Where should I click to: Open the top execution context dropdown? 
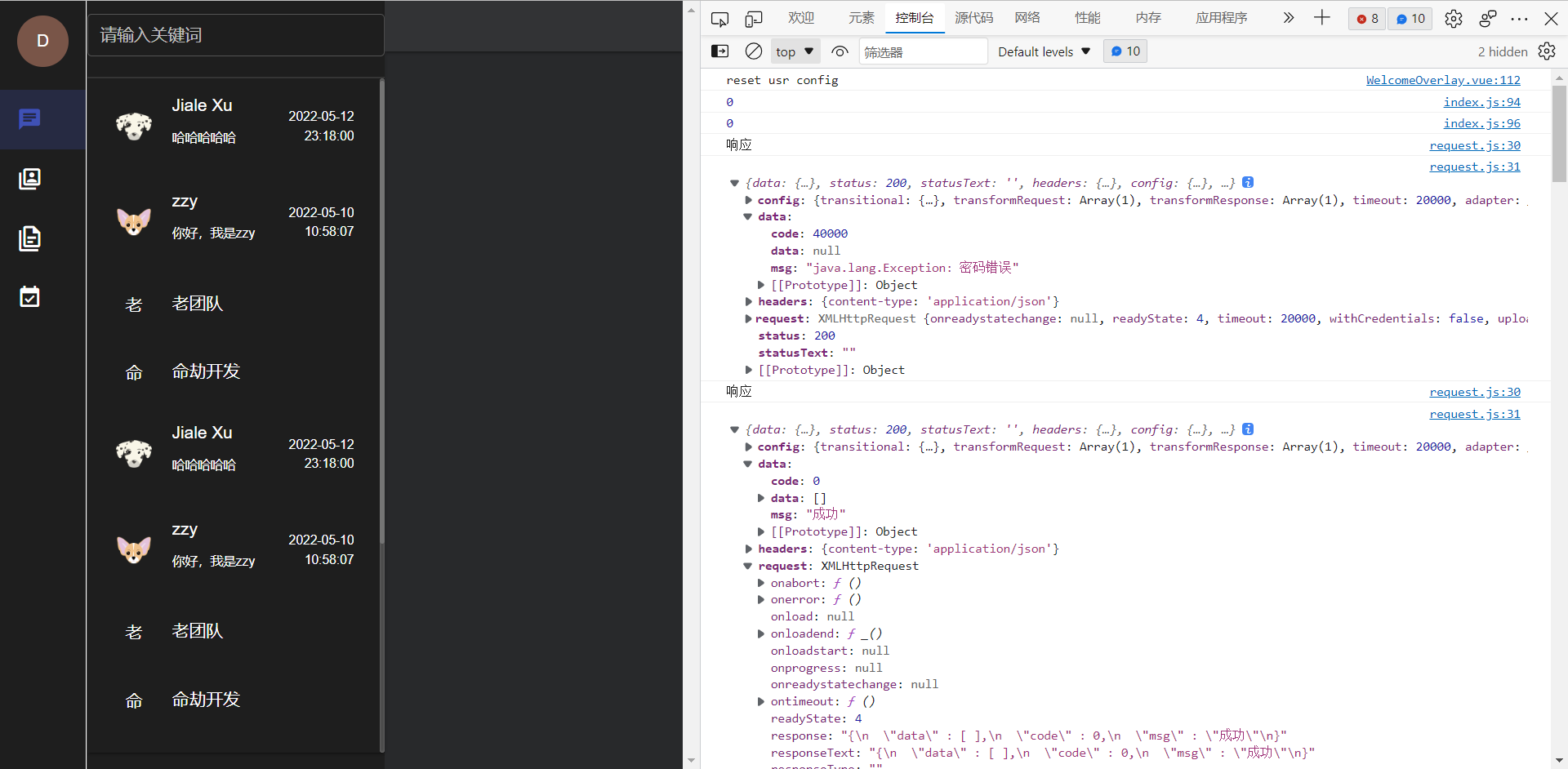(x=794, y=51)
